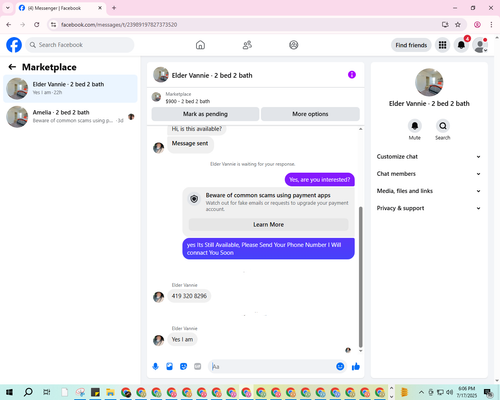
Task: Click Find friends
Action: click(411, 45)
